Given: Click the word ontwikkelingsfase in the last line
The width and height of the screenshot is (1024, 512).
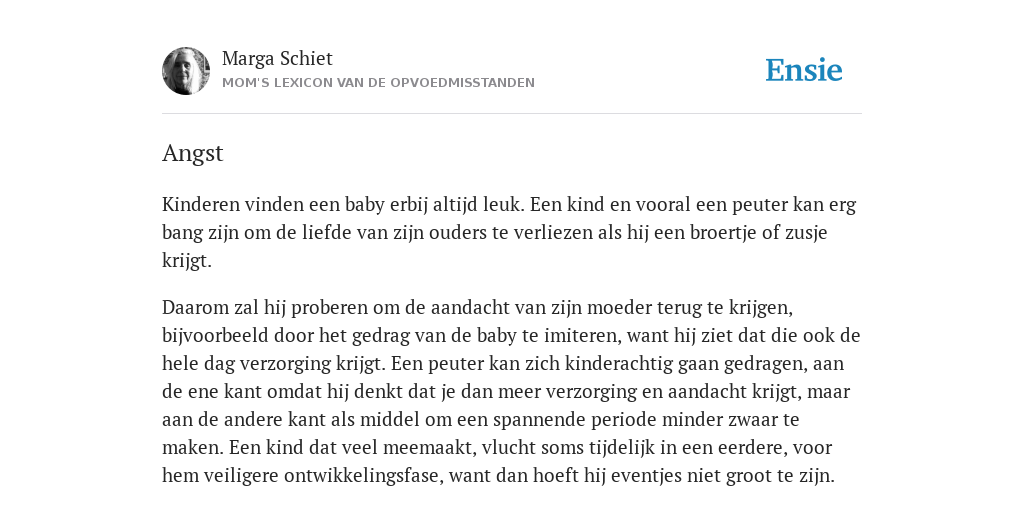Looking at the screenshot, I should (362, 476).
